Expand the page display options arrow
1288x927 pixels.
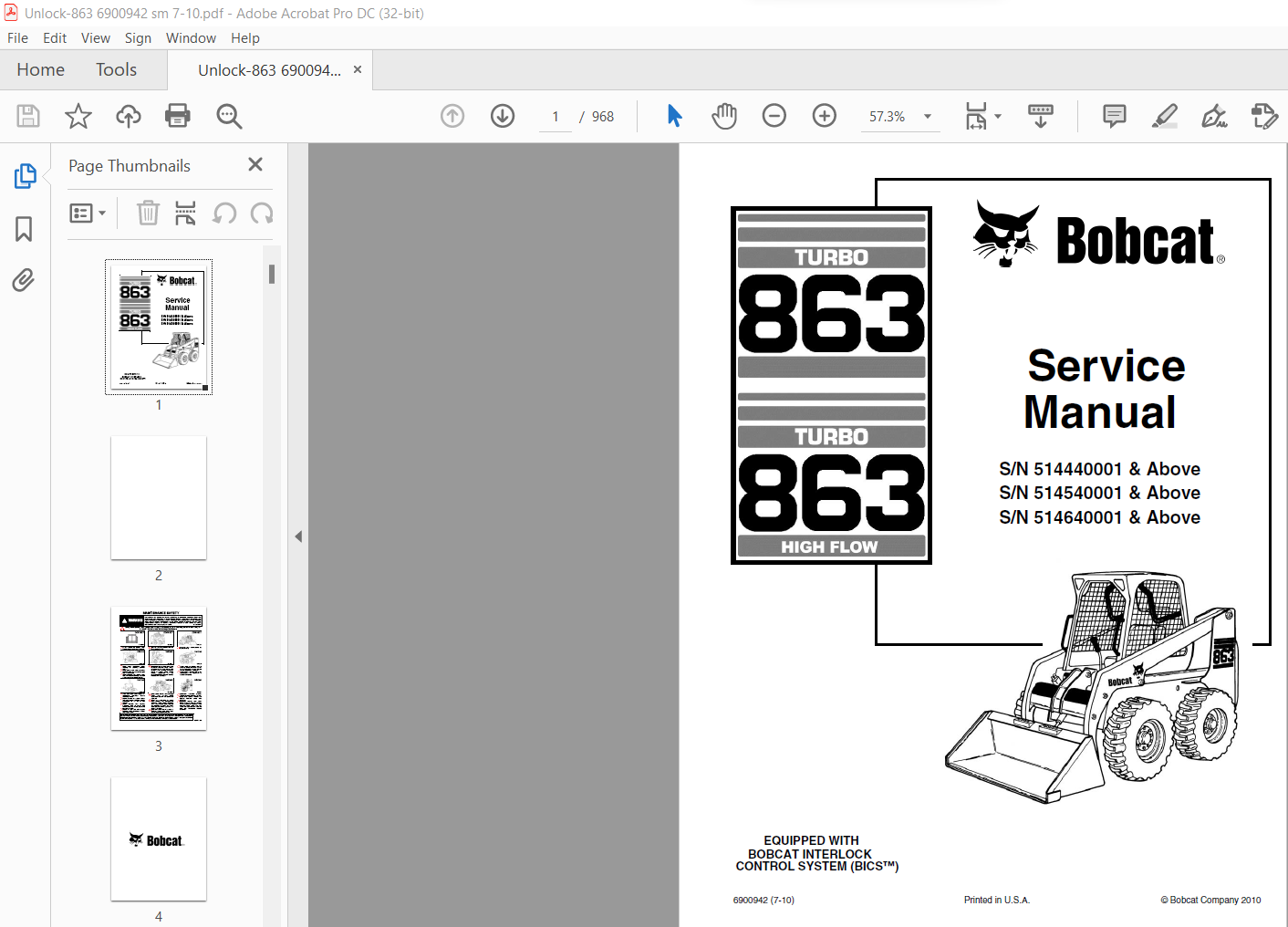coord(998,117)
